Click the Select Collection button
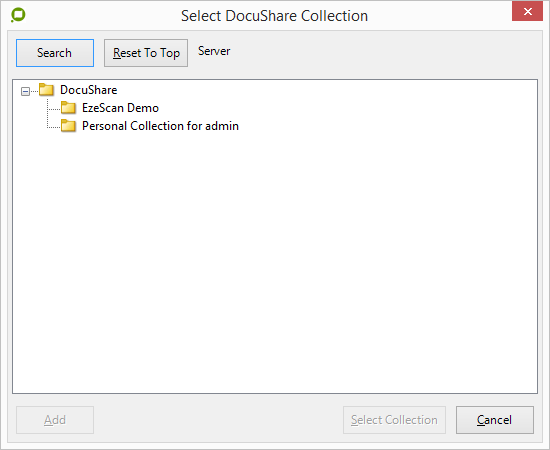 pyautogui.click(x=394, y=420)
